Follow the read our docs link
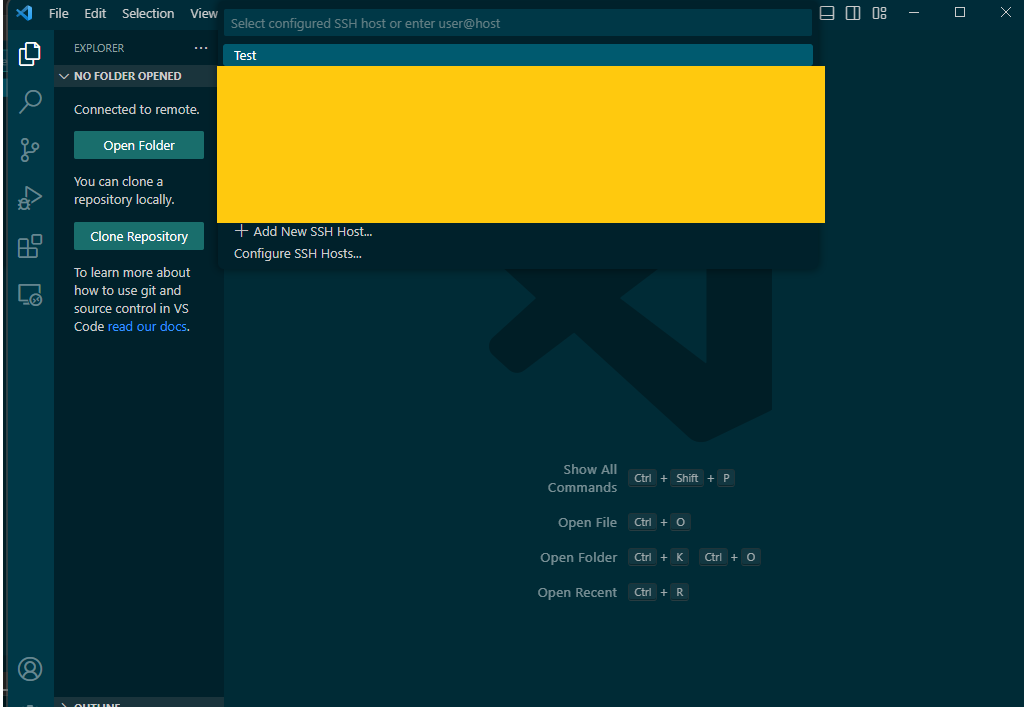1024x707 pixels. click(147, 326)
